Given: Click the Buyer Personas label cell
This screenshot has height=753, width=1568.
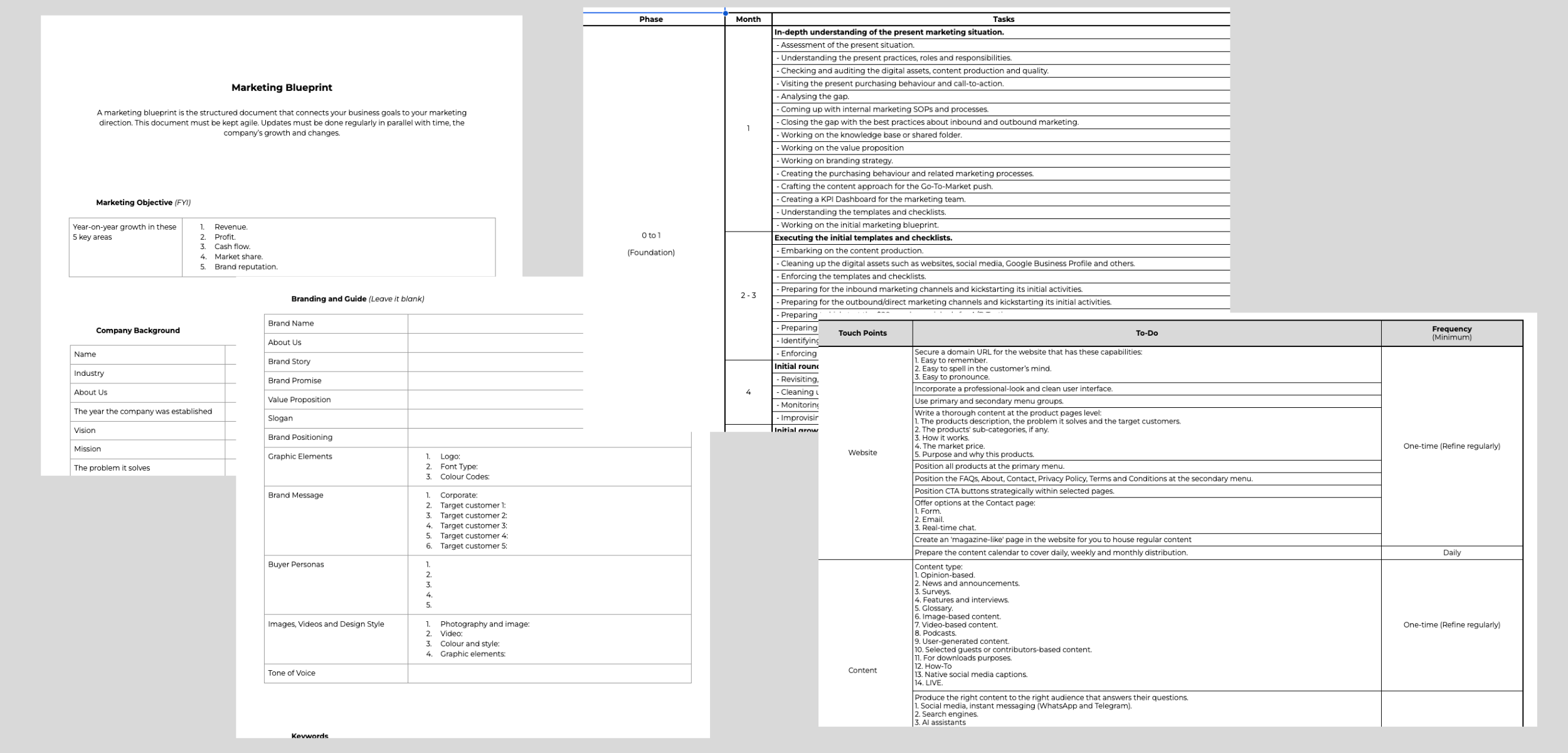Looking at the screenshot, I should click(296, 565).
